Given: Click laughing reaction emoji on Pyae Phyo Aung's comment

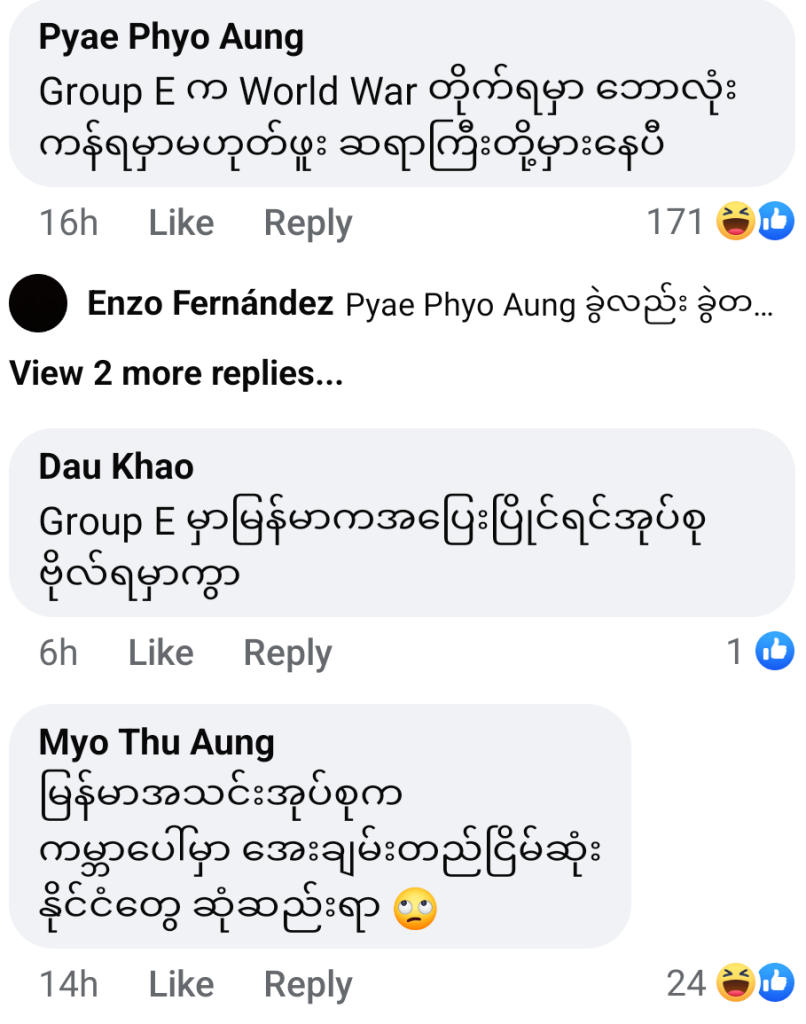Looking at the screenshot, I should [x=736, y=222].
